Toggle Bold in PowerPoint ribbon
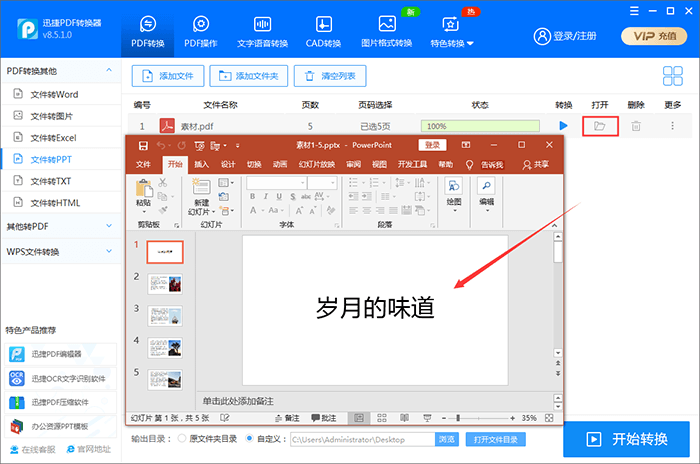Image resolution: width=700 pixels, height=464 pixels. 253,196
